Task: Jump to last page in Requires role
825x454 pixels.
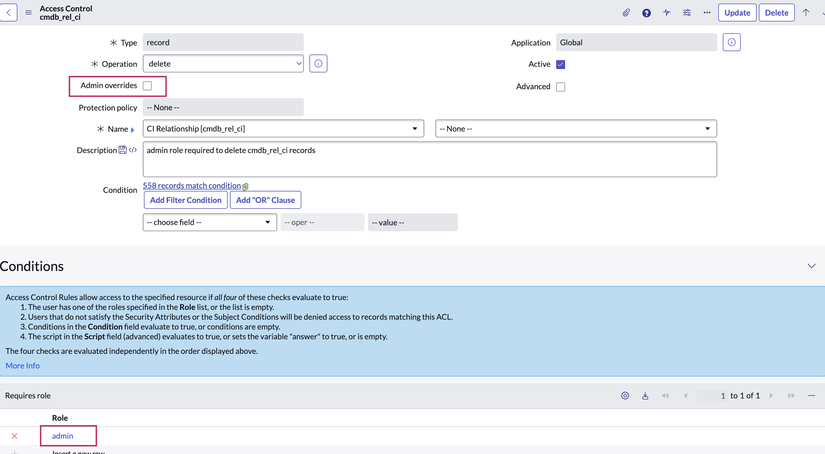Action: pyautogui.click(x=791, y=396)
